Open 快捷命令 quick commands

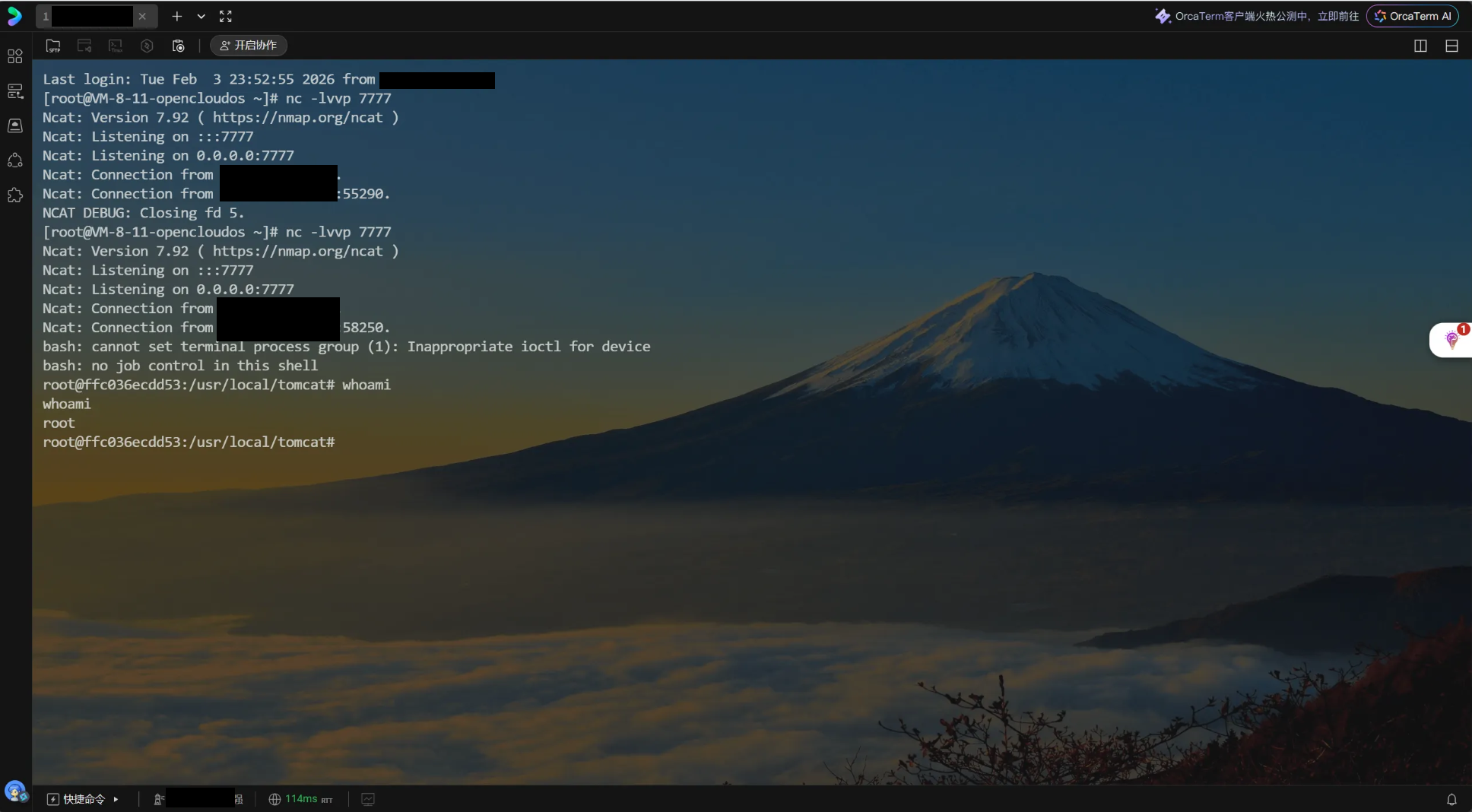pos(77,799)
